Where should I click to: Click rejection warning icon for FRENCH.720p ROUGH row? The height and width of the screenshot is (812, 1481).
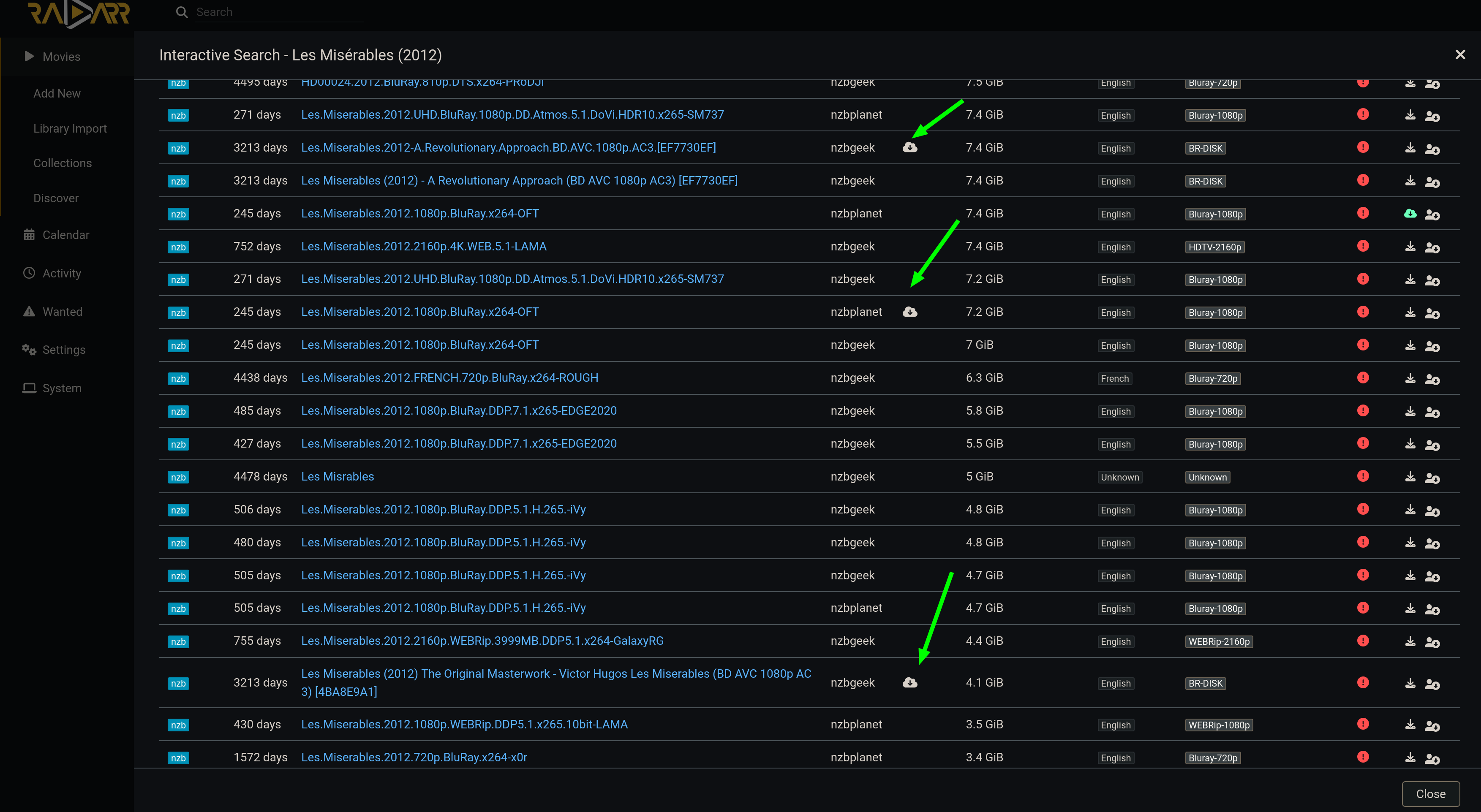tap(1363, 377)
